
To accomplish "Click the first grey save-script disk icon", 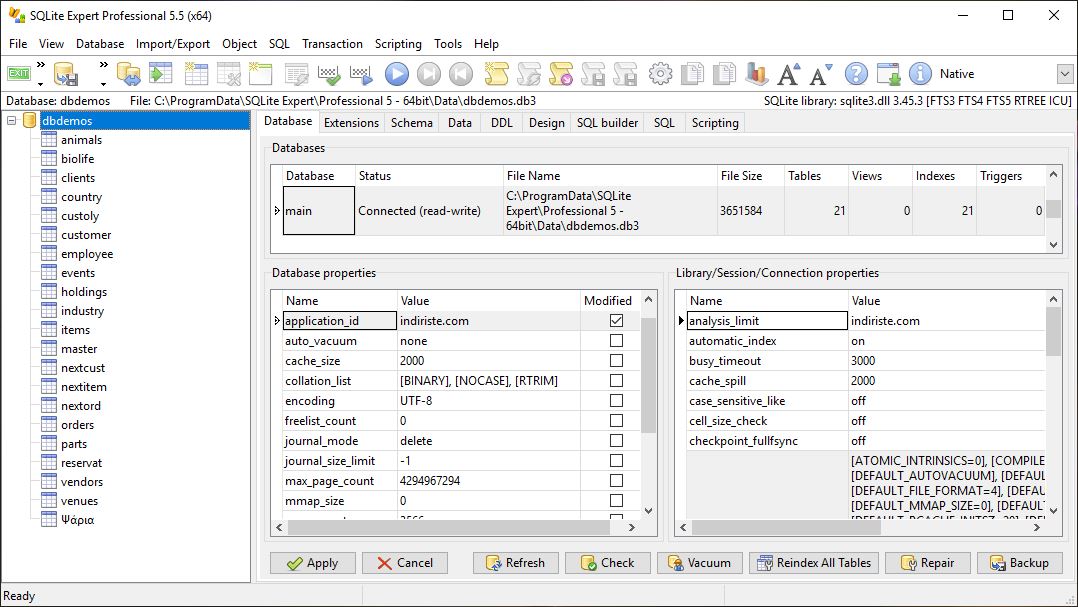I will pyautogui.click(x=593, y=74).
